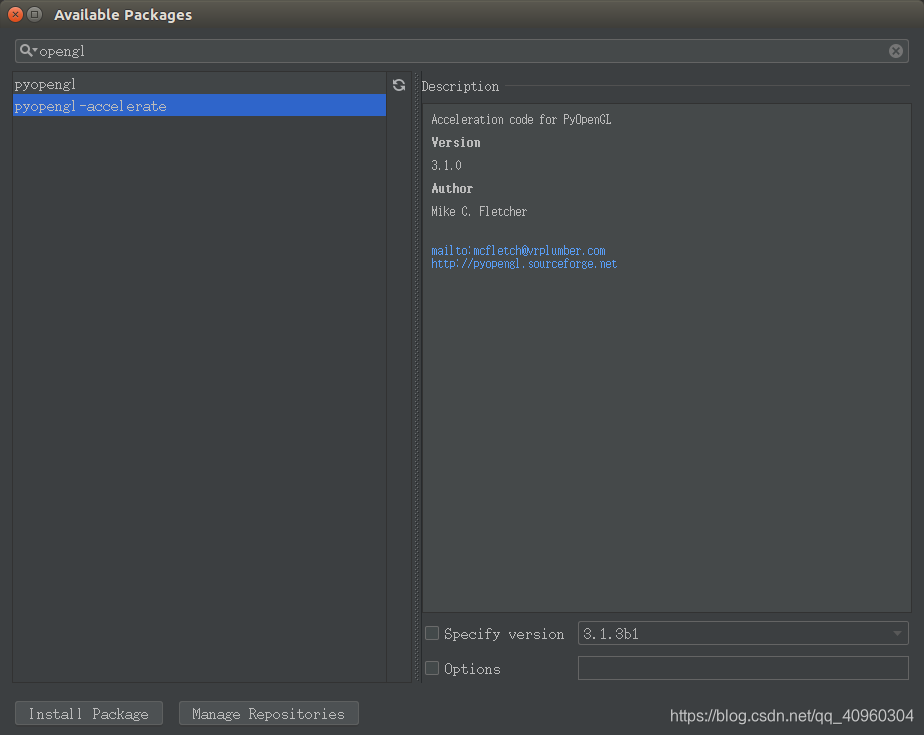This screenshot has height=735, width=924.
Task: Click the Description section label
Action: point(460,87)
